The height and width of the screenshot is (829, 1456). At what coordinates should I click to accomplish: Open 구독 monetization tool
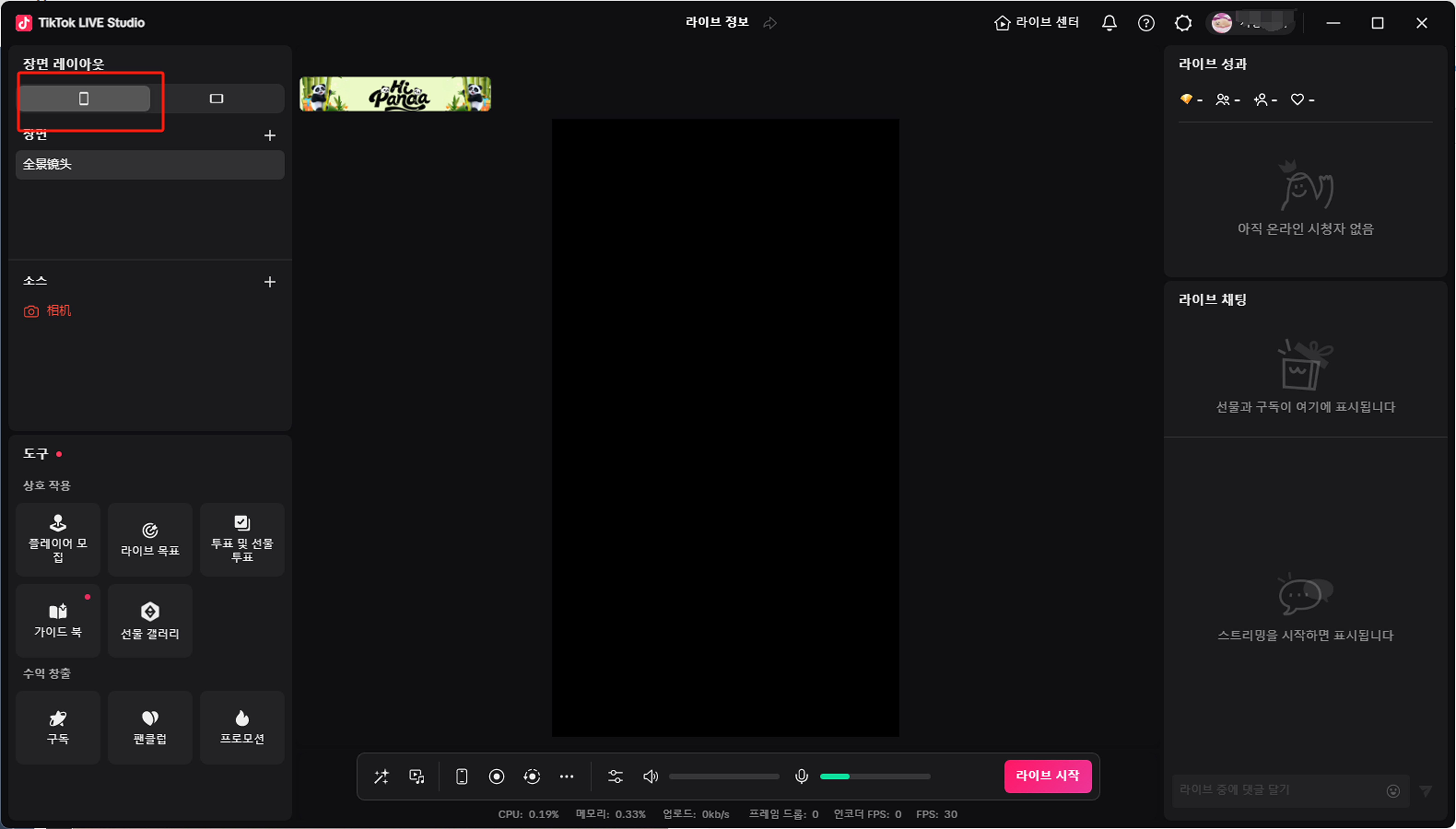(58, 728)
